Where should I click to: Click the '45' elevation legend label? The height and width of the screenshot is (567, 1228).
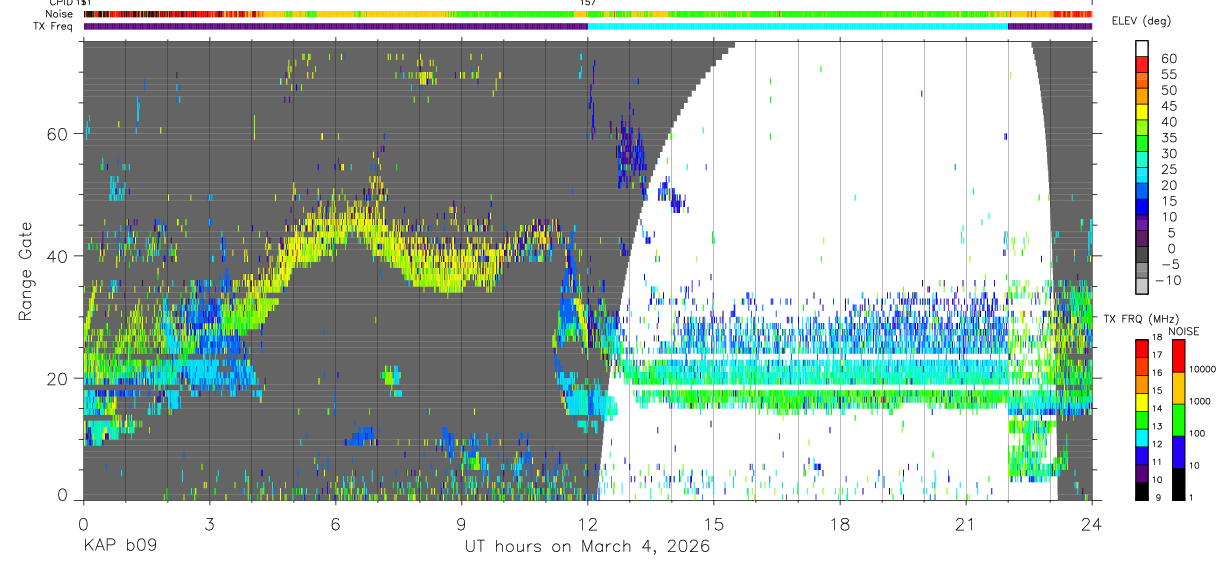tap(1167, 106)
